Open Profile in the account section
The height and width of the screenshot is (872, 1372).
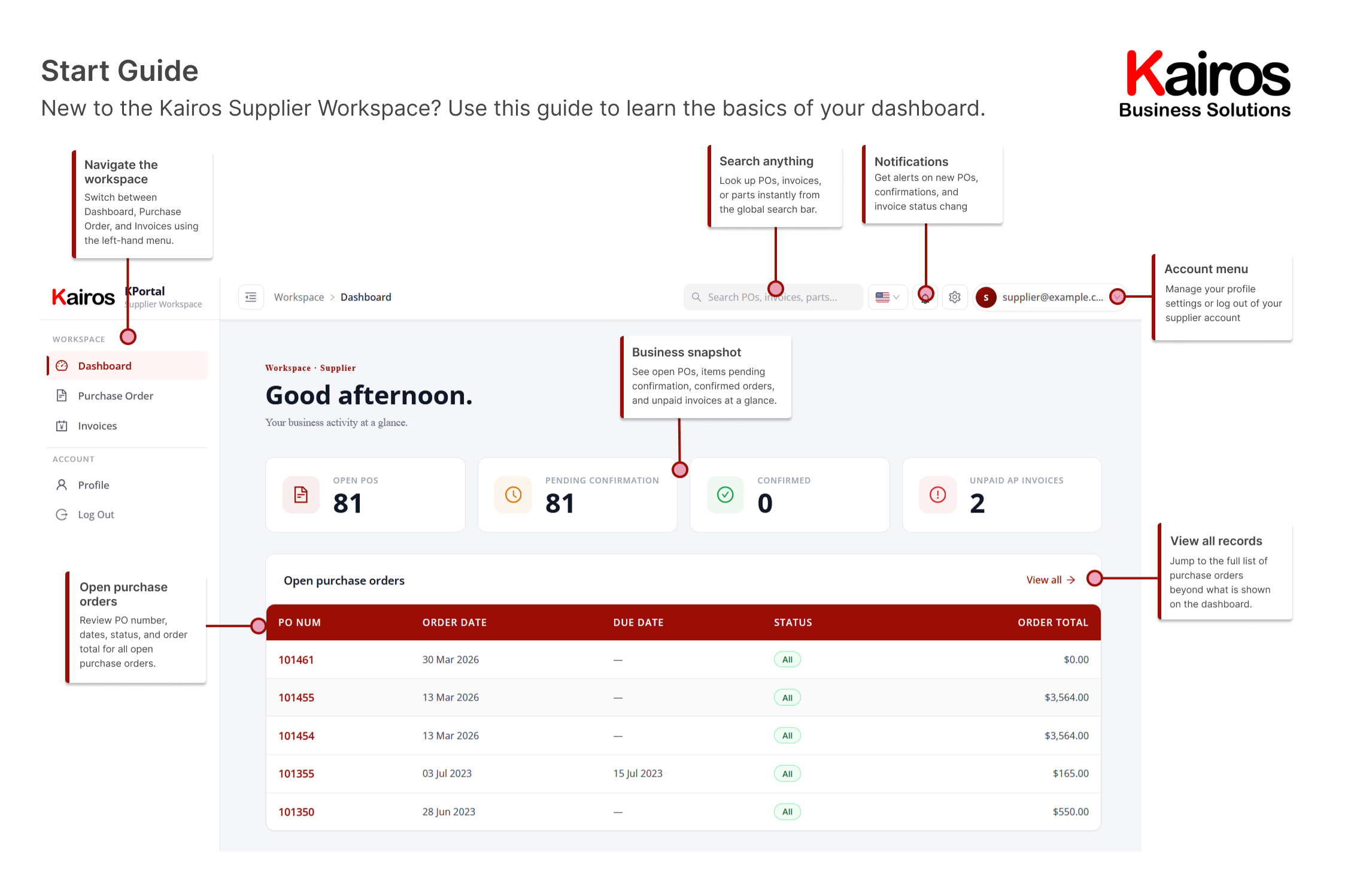(x=128, y=485)
